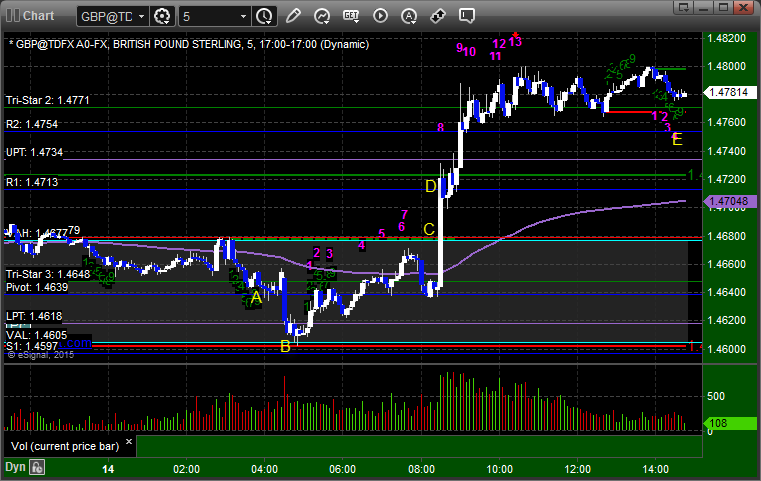Open time template clock menu
Screen dimensions: 761x481
265,17
